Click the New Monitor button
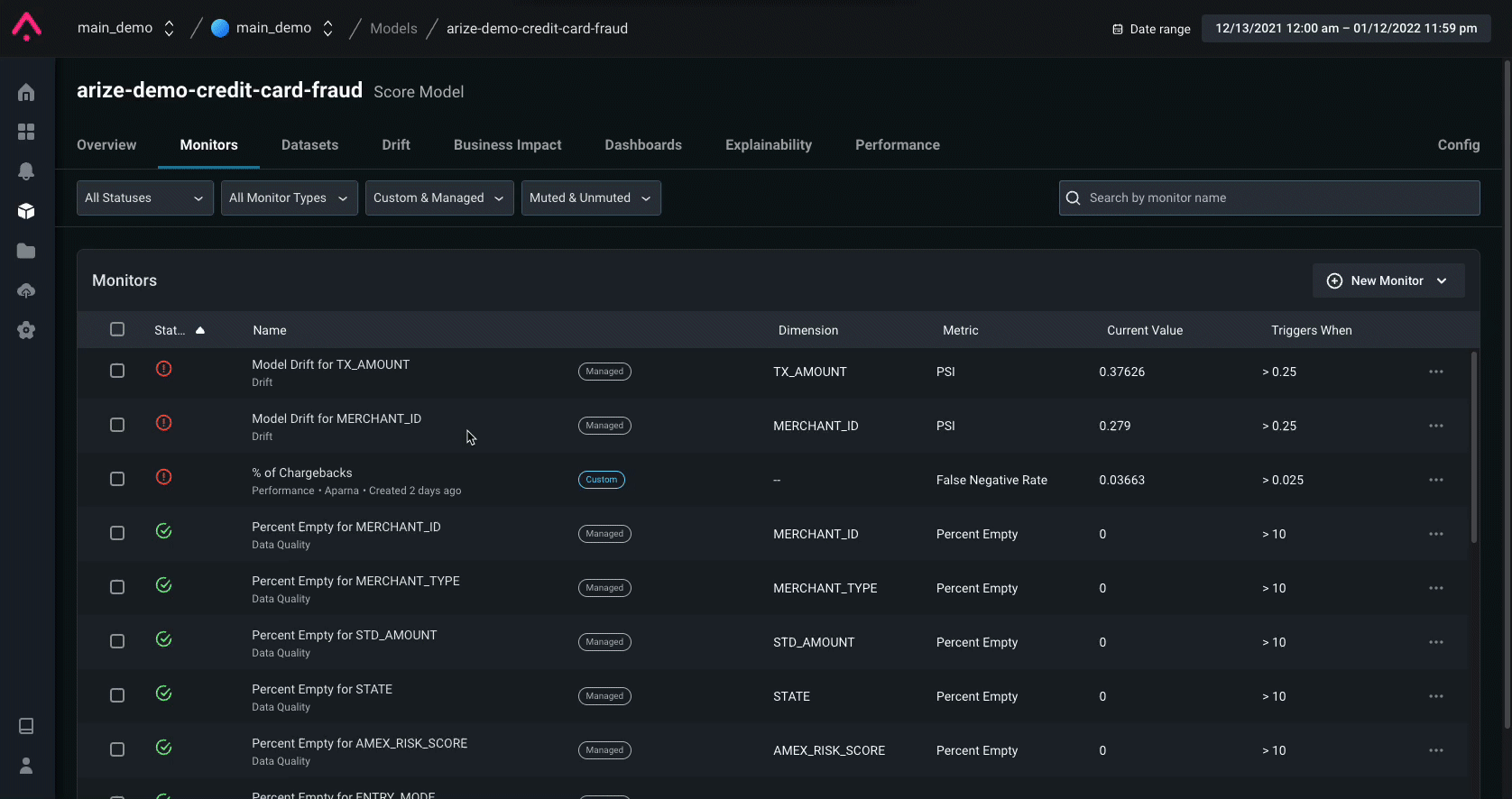The image size is (1512, 799). [1388, 281]
